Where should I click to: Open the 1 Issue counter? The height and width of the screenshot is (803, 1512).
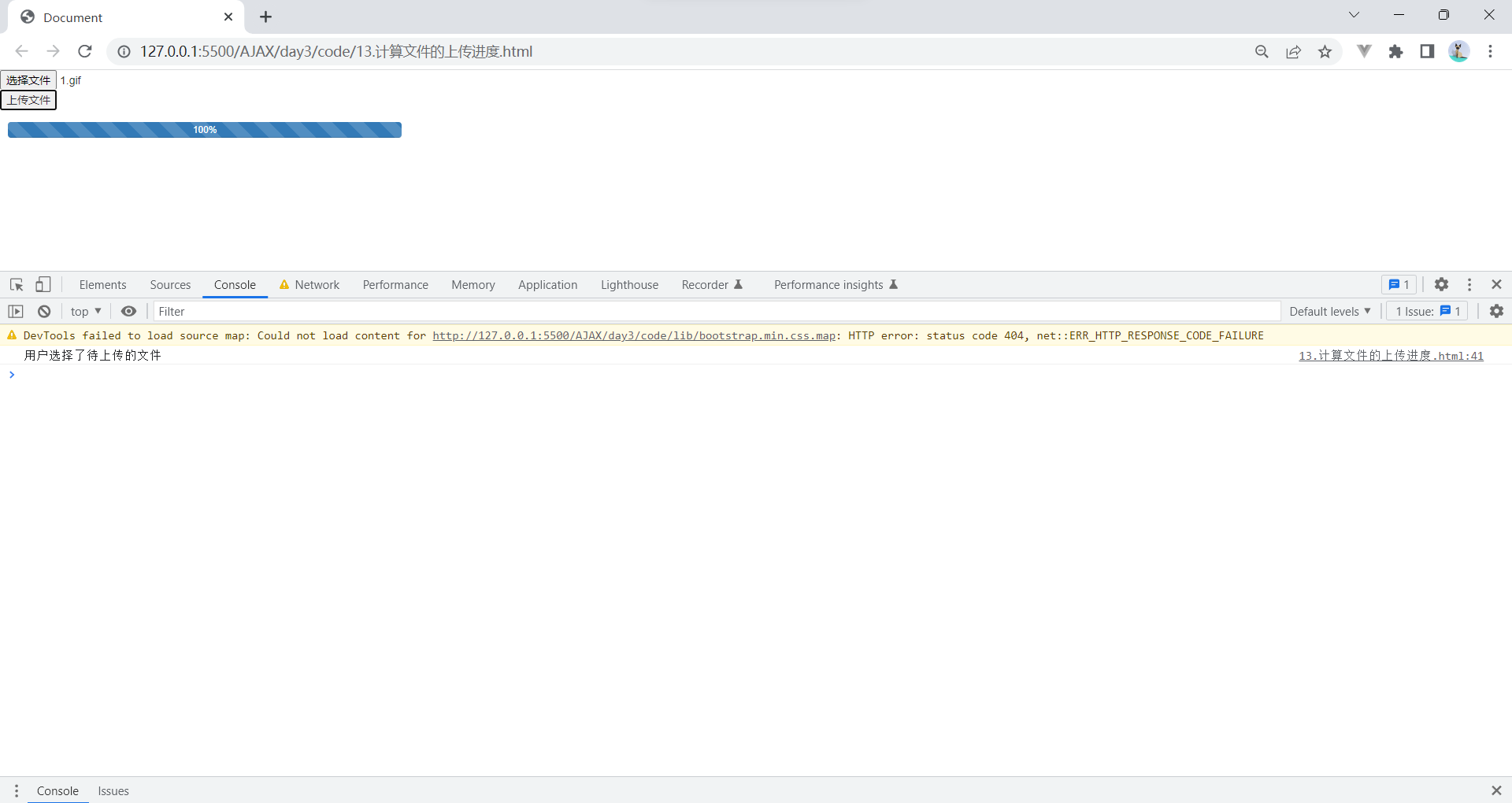1425,311
